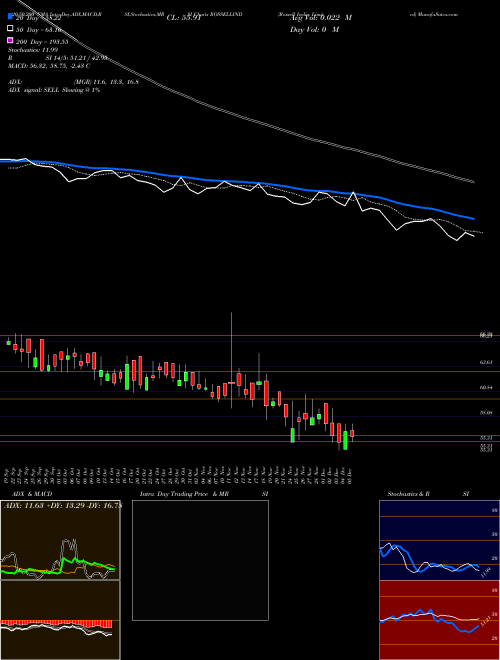
Task: Select the (MGR) 11.6, 13.3, 16.8 values
Action: 106,82
